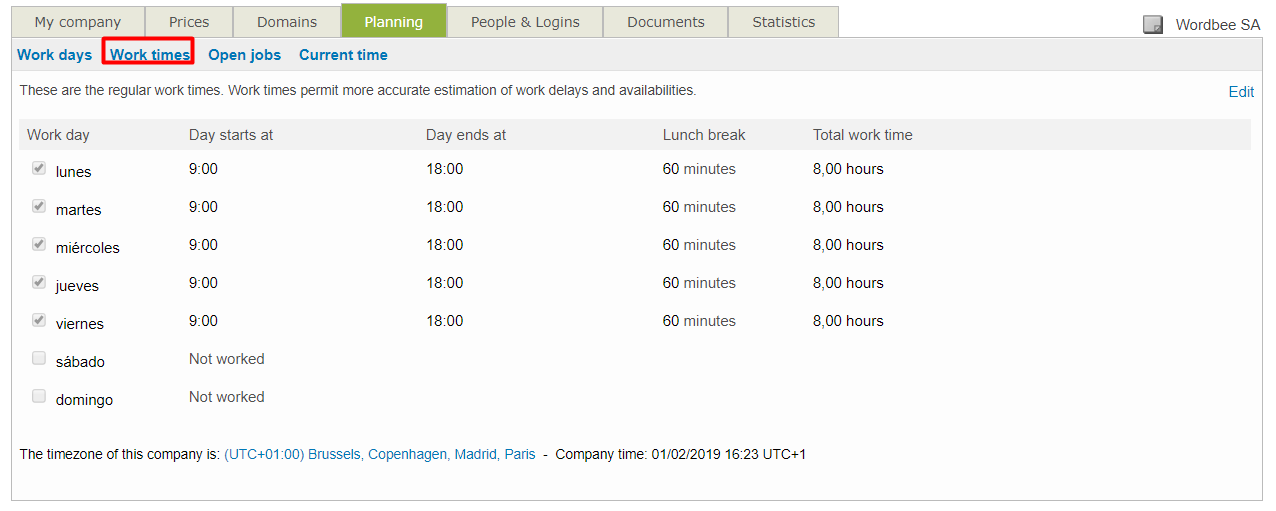Select the Planning tab

pos(393,22)
